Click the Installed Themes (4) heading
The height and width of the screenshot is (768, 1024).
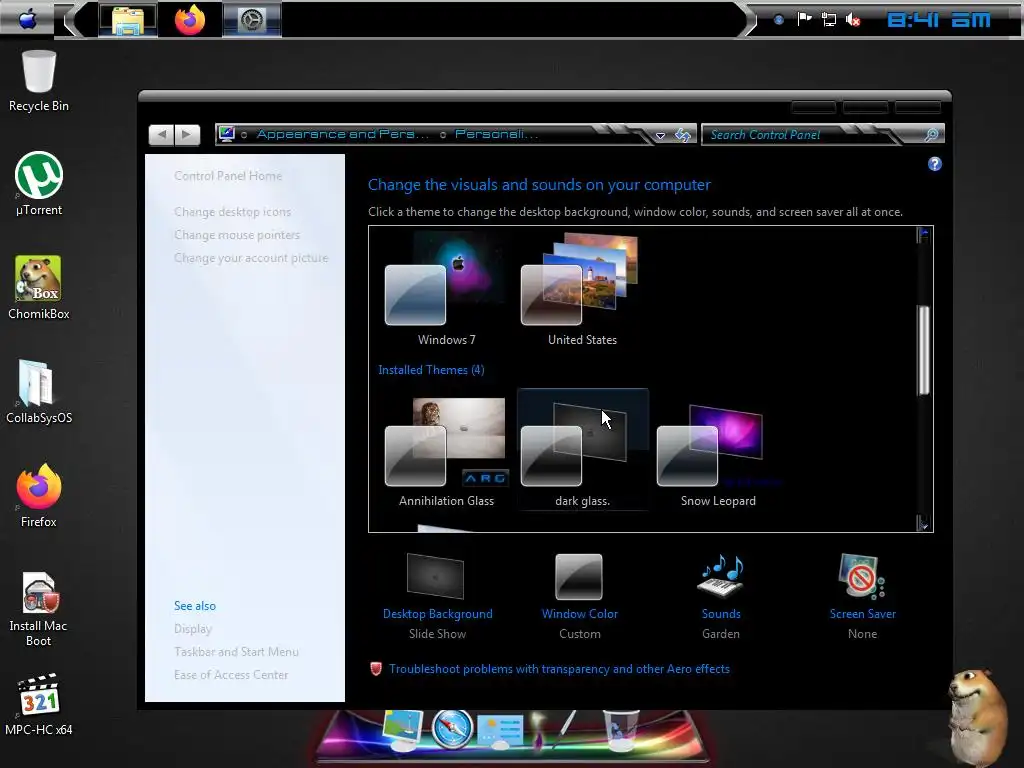click(431, 370)
